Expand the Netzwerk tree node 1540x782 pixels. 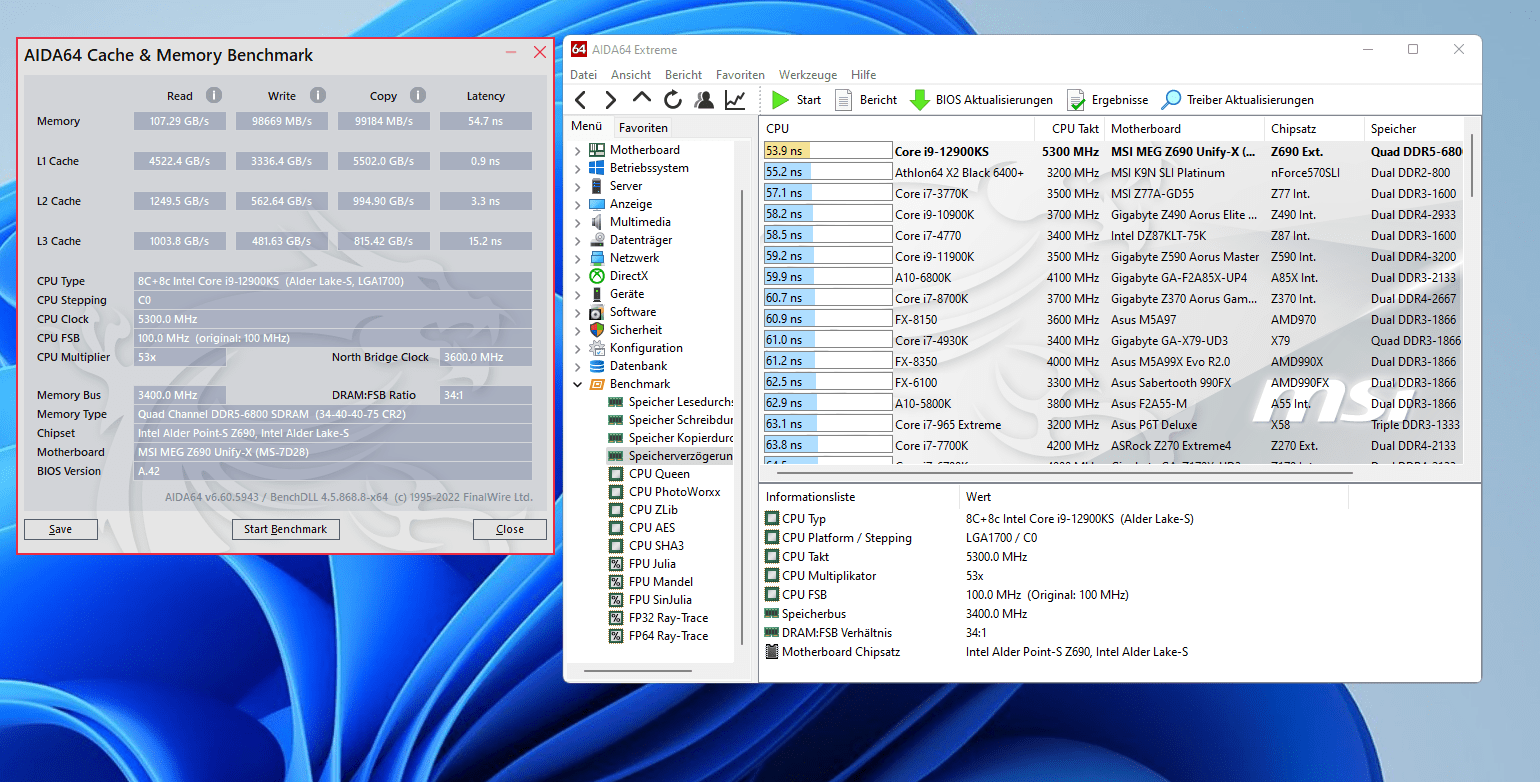coord(577,258)
